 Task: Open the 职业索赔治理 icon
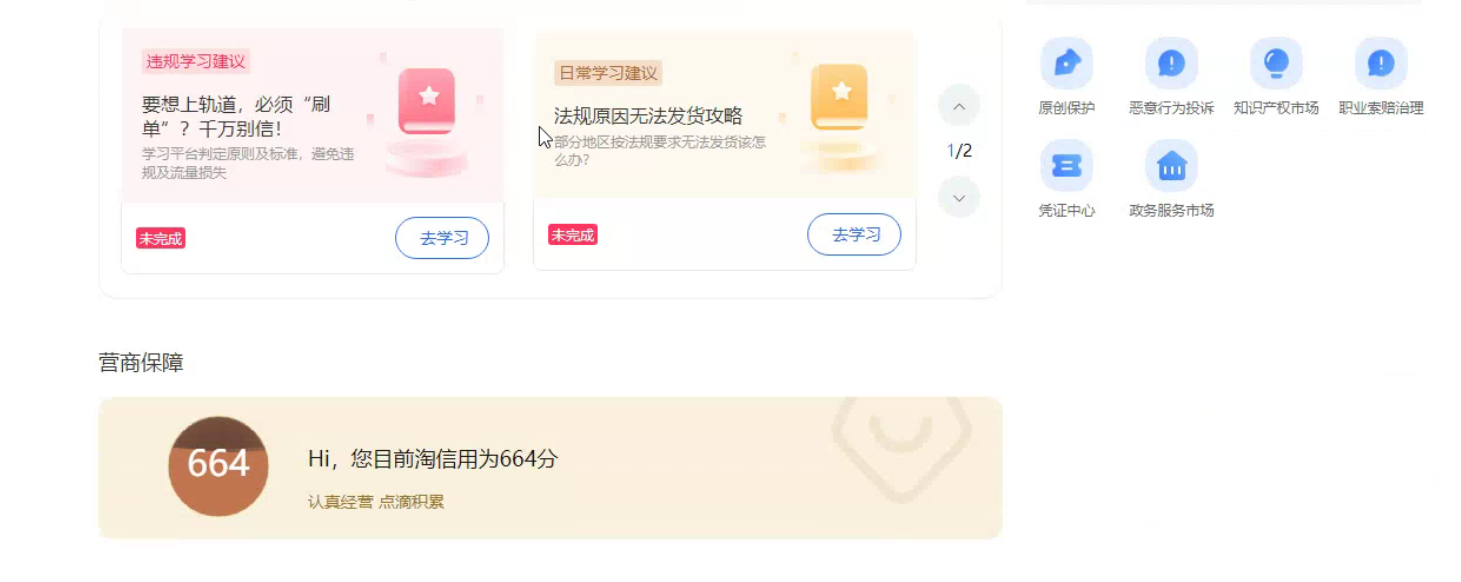[x=1381, y=63]
